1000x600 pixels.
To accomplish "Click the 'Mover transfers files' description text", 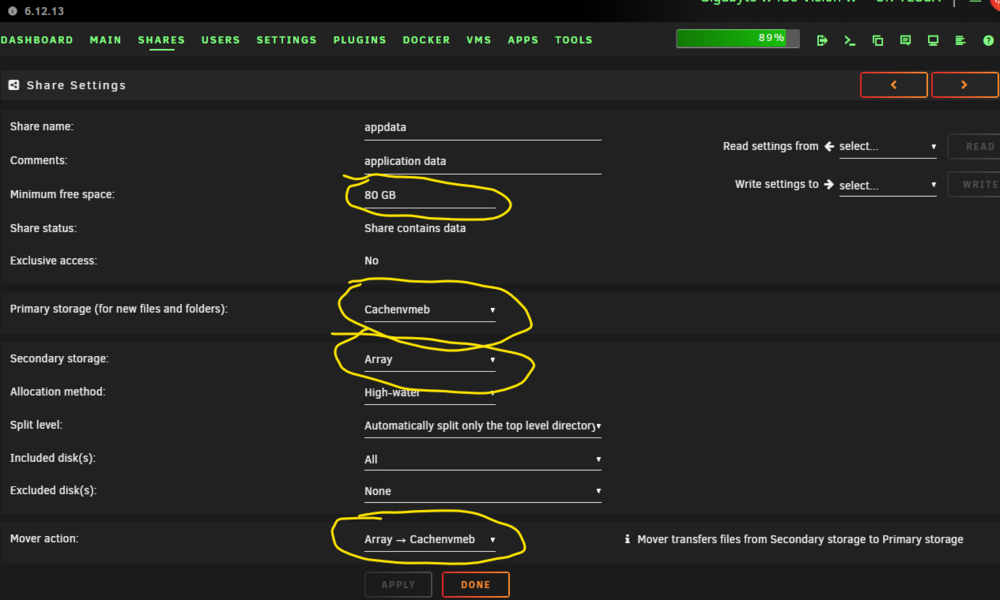I will coord(800,539).
